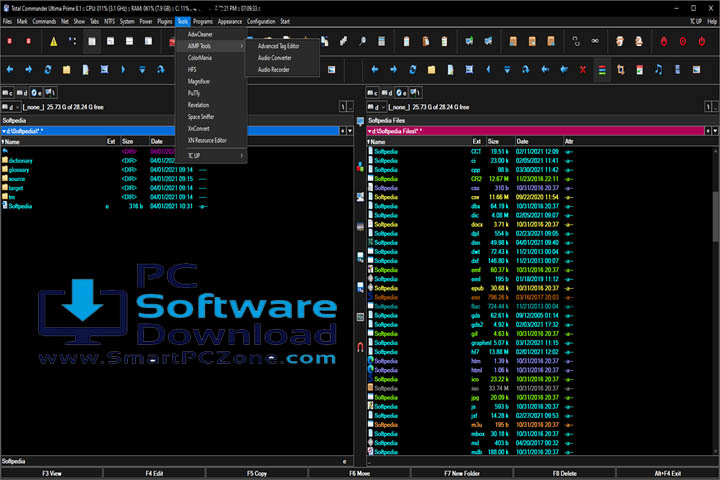This screenshot has width=720, height=480.
Task: Click the red power icon at the toolbar's end
Action: [702, 42]
